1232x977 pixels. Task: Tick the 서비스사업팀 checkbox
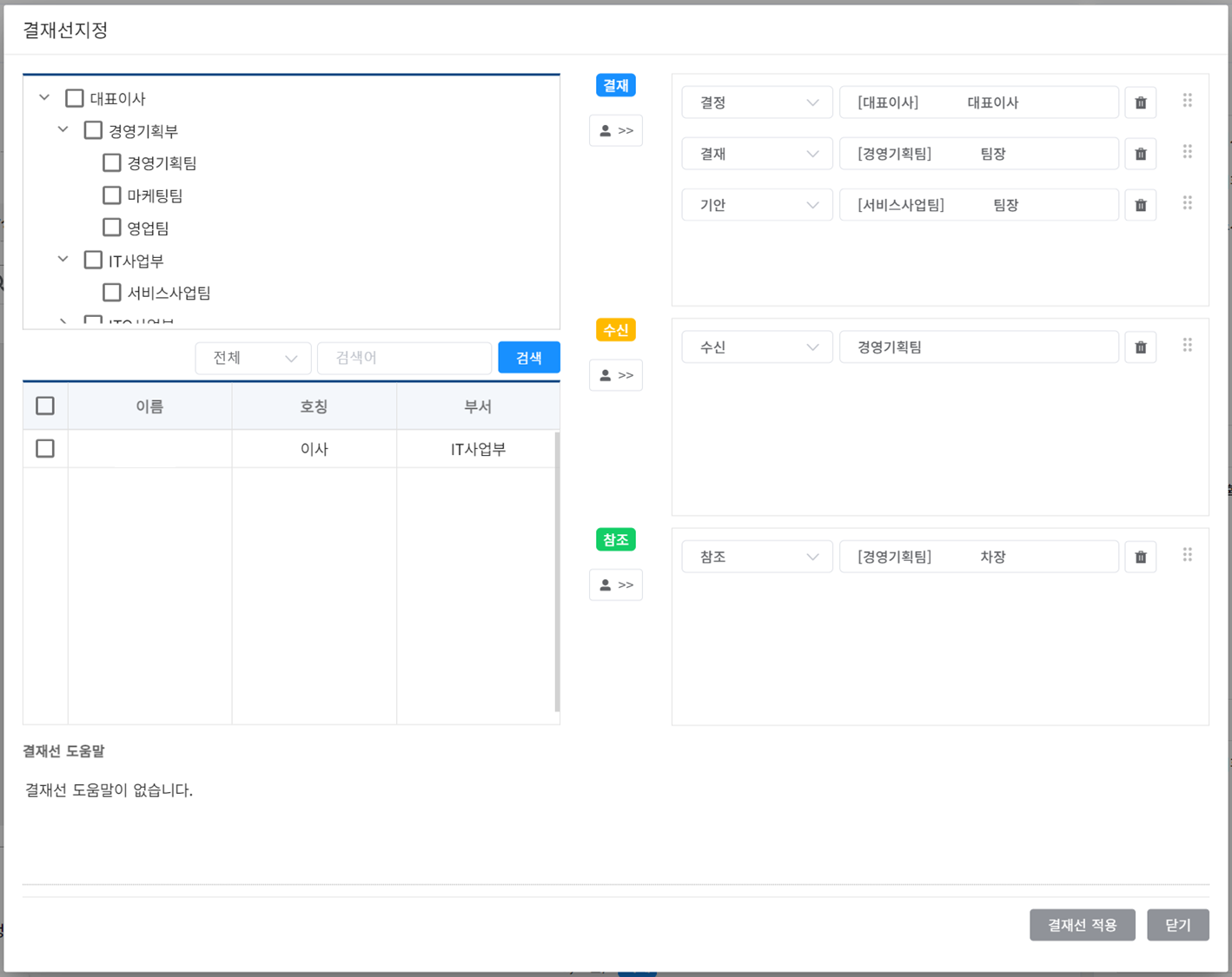point(111,293)
